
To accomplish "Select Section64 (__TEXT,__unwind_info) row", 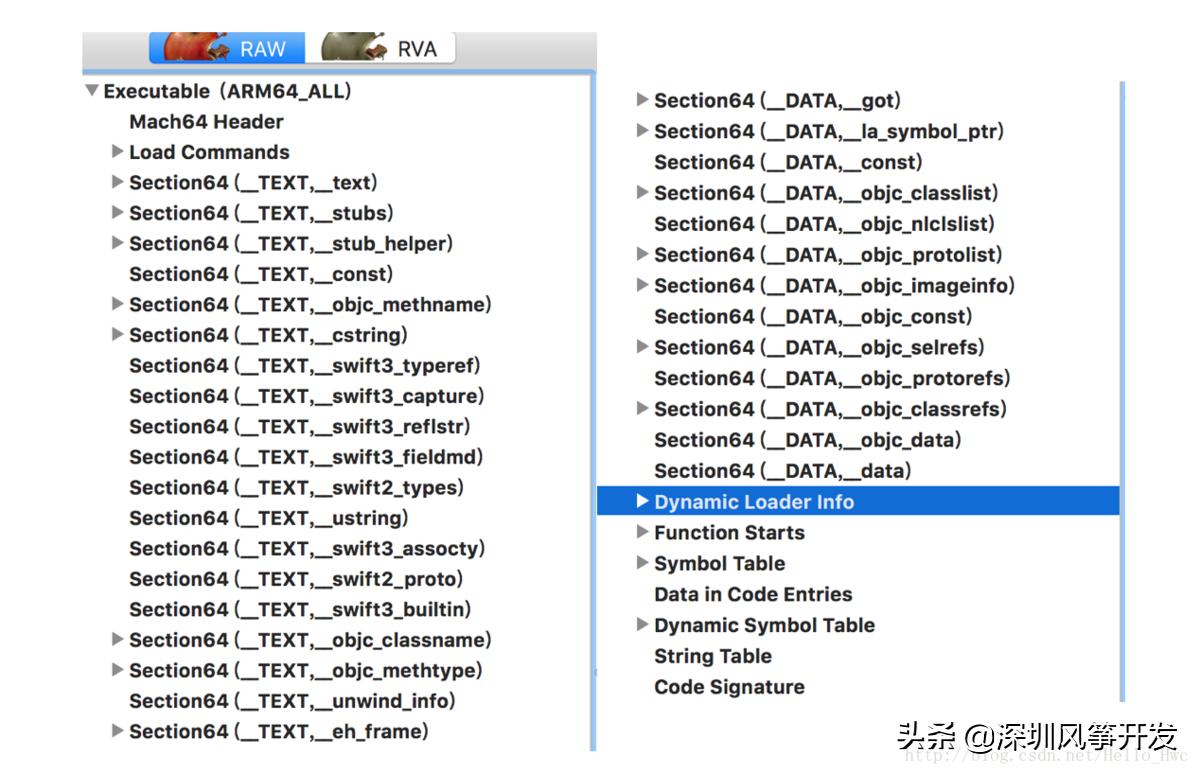I will click(292, 701).
